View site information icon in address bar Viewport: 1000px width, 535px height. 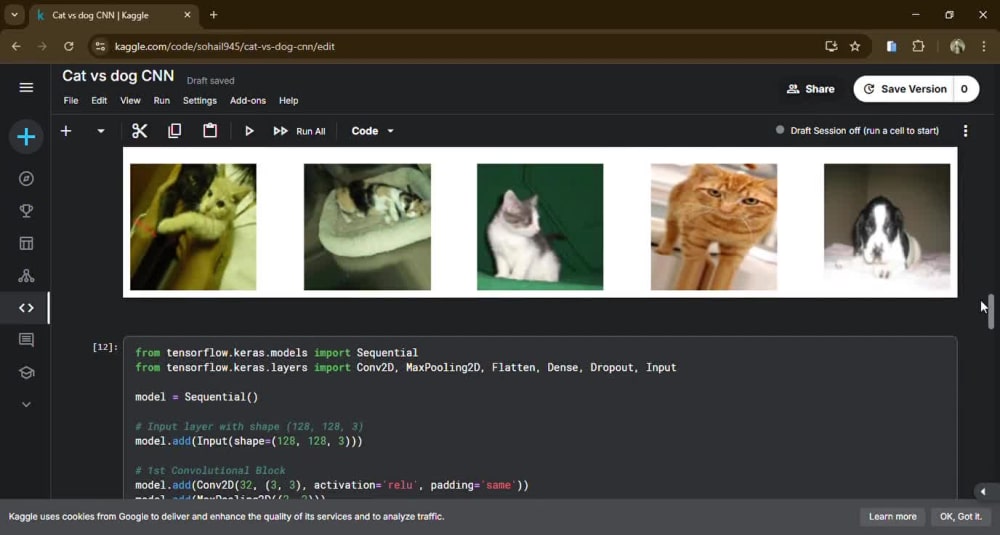[99, 47]
